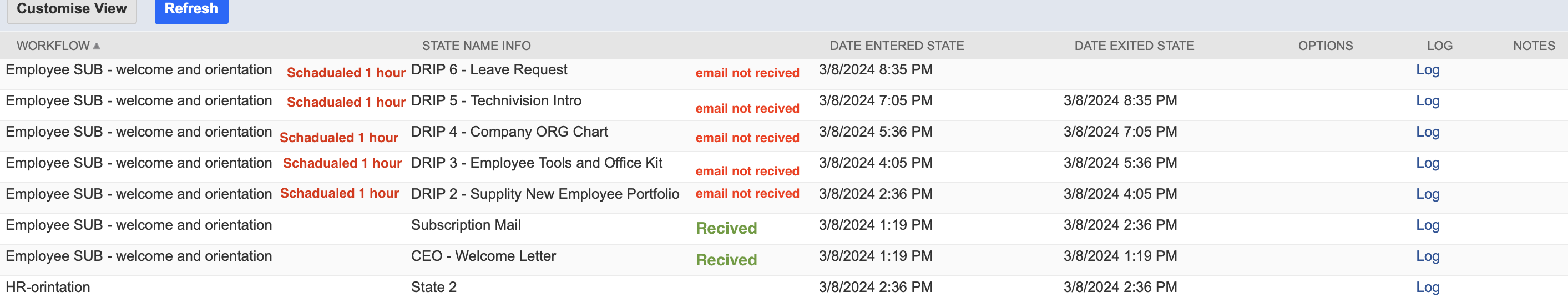Screen dimensions: 1568x302
Task: Open Log for DRIP 2 - Supplity row
Action: pos(1428,194)
